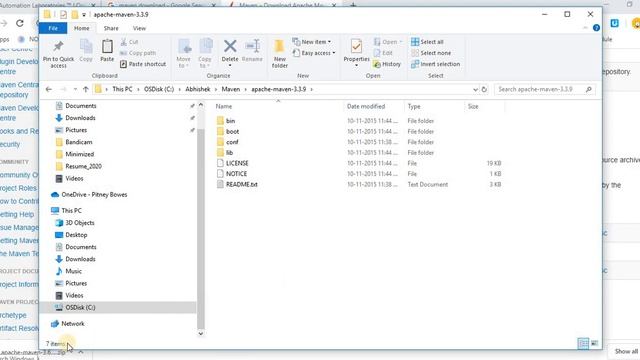This screenshot has height=360, width=640.
Task: Switch to the Home ribbon tab
Action: click(82, 28)
